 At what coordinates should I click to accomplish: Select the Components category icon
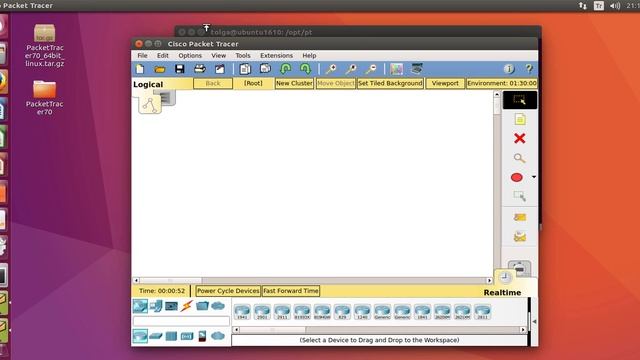171,306
